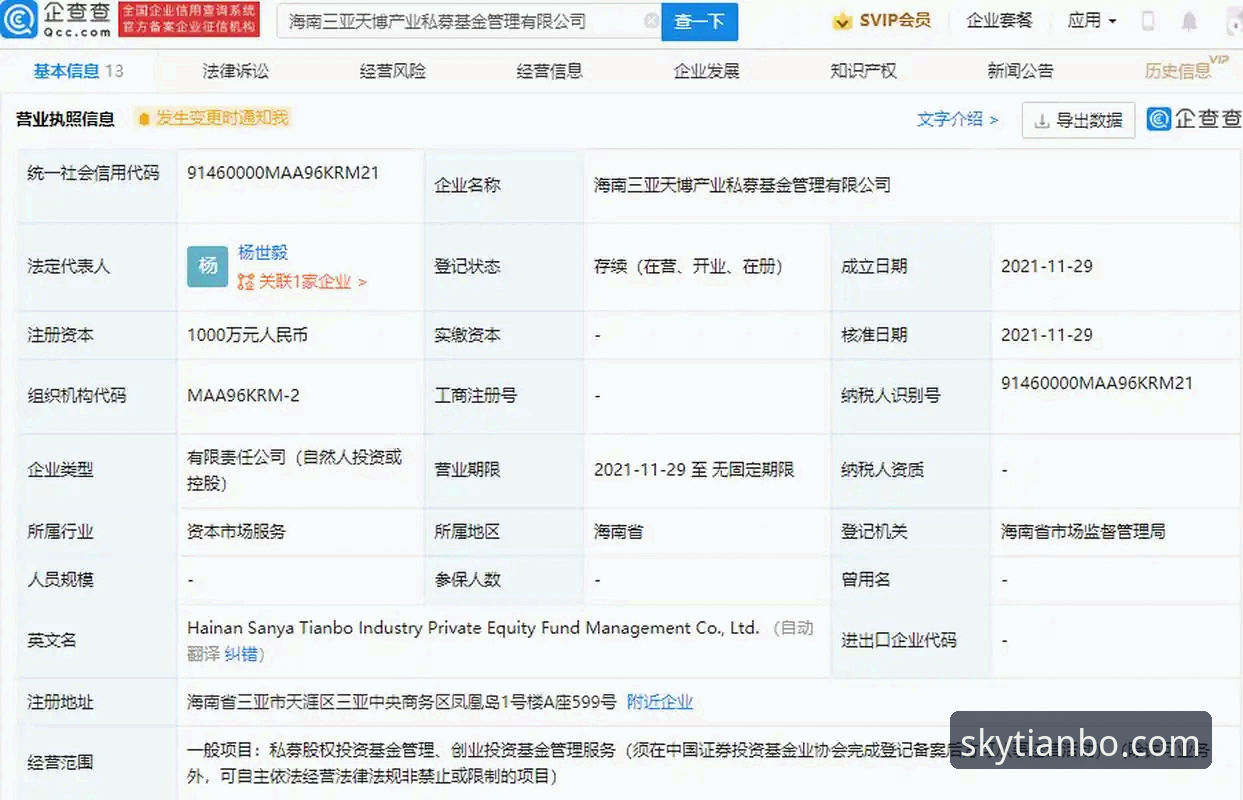
Task: Switch to the 企业发展 tab
Action: pos(707,71)
